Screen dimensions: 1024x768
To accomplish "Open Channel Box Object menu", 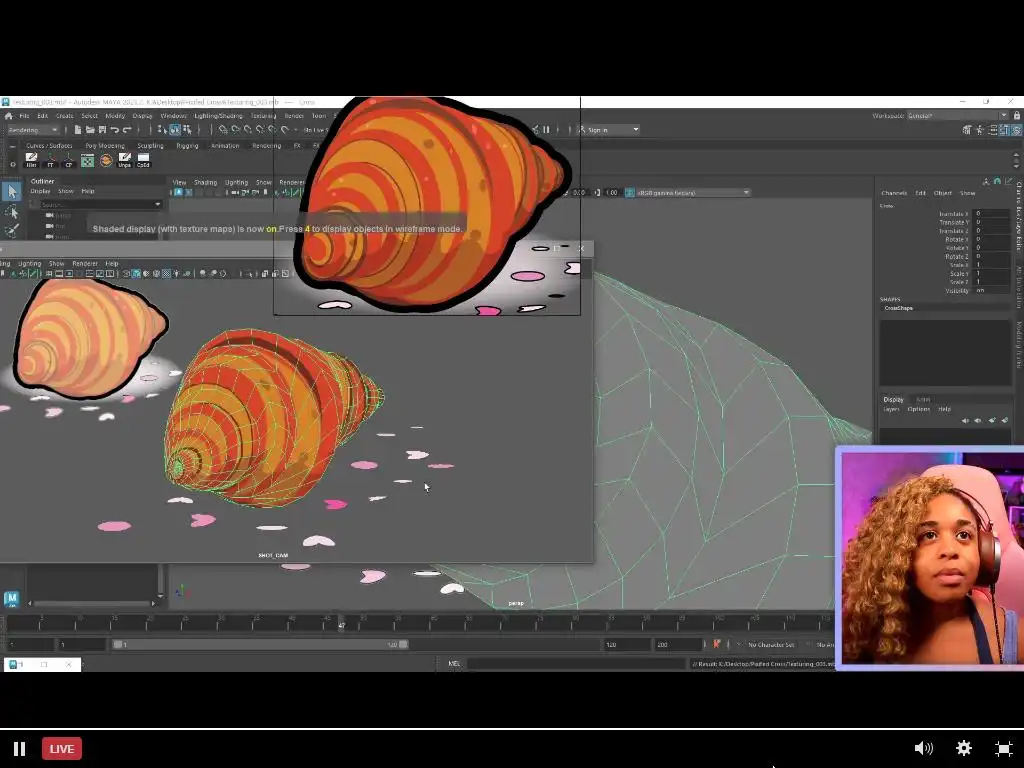I will point(942,193).
